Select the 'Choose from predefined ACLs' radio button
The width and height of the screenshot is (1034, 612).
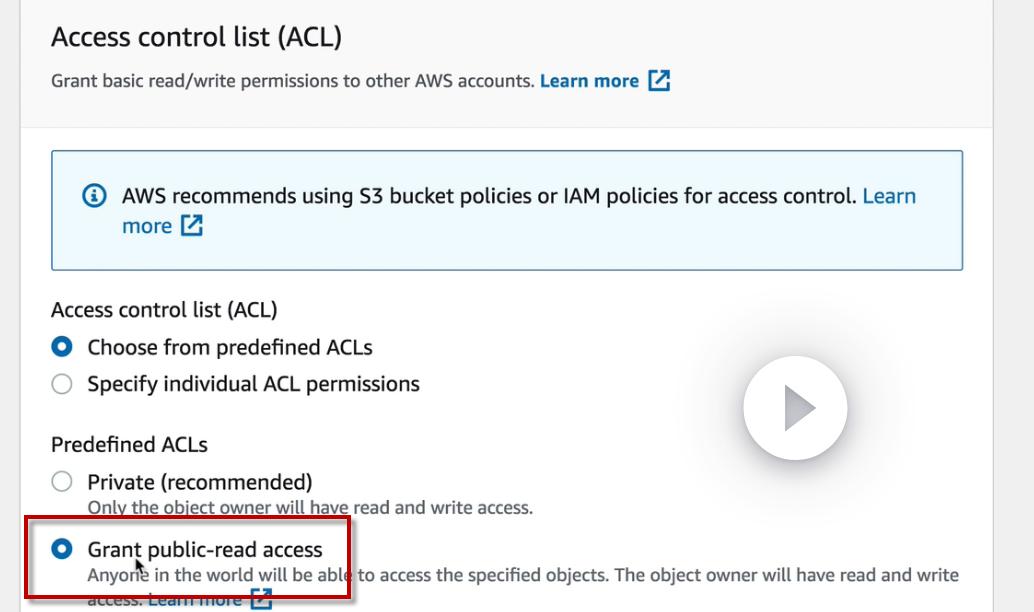62,348
